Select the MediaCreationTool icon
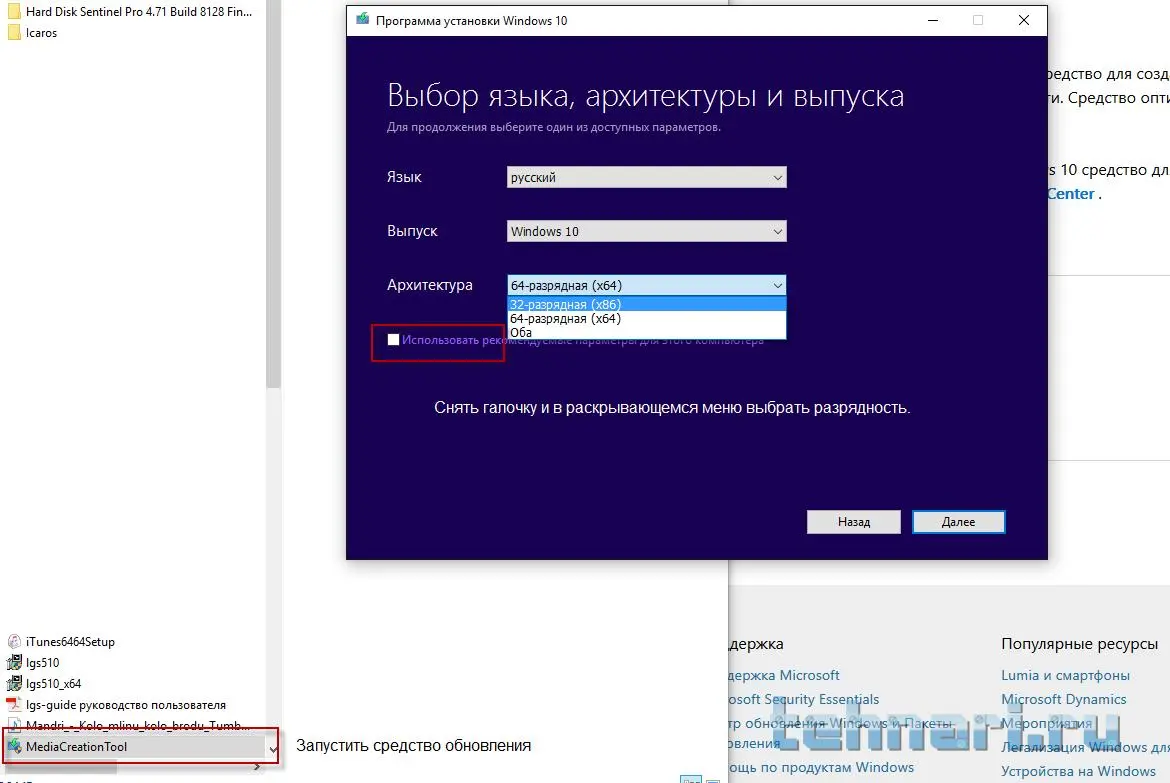The image size is (1170, 783). tap(14, 746)
